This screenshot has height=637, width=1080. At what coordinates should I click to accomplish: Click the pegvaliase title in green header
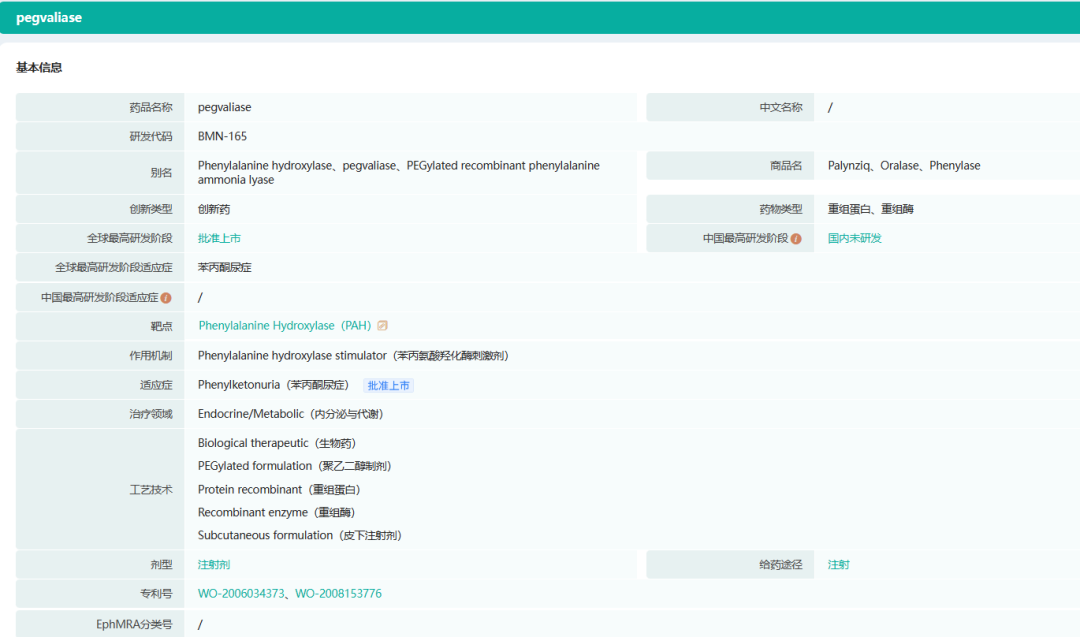[49, 18]
